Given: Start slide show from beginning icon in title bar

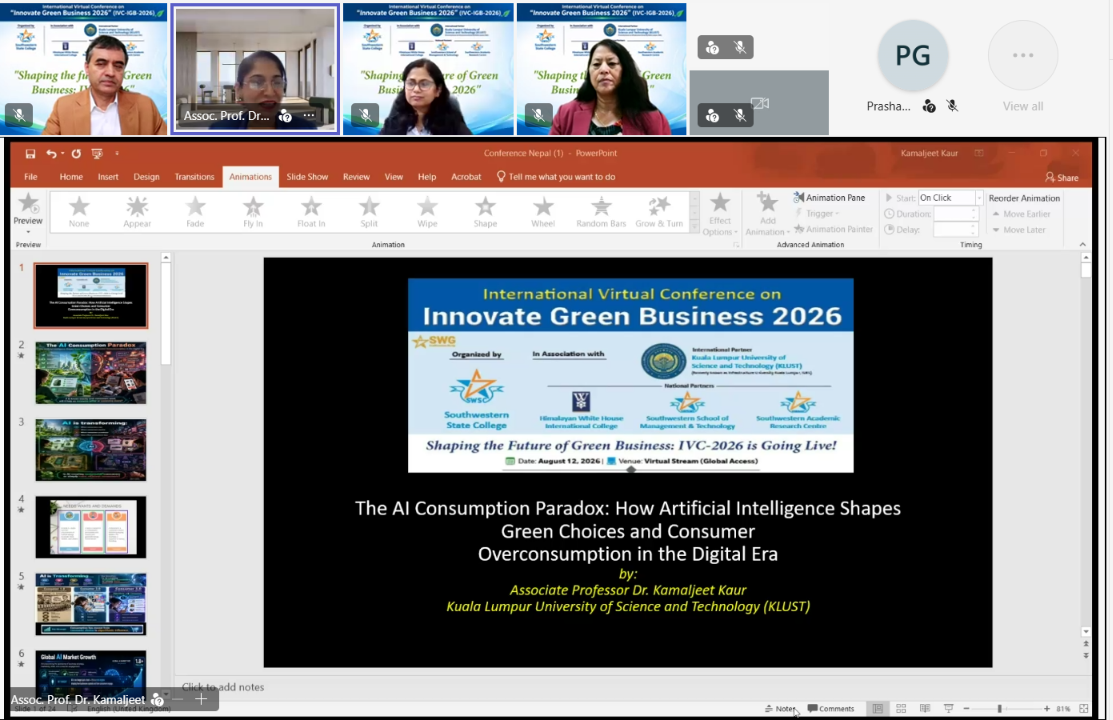Looking at the screenshot, I should (97, 153).
